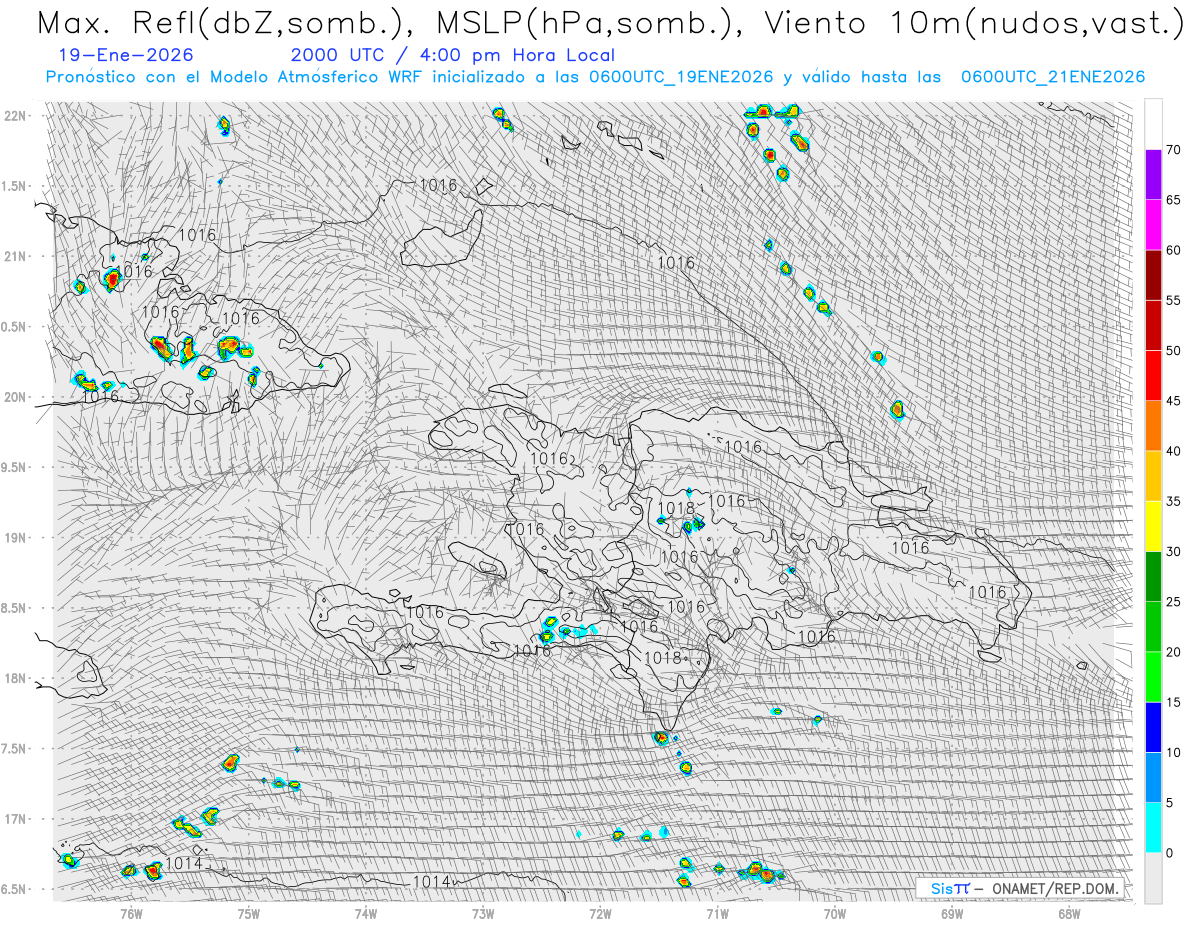Image resolution: width=1200 pixels, height=927 pixels.
Task: Click the colorbar value '45'
Action: 1175,401
